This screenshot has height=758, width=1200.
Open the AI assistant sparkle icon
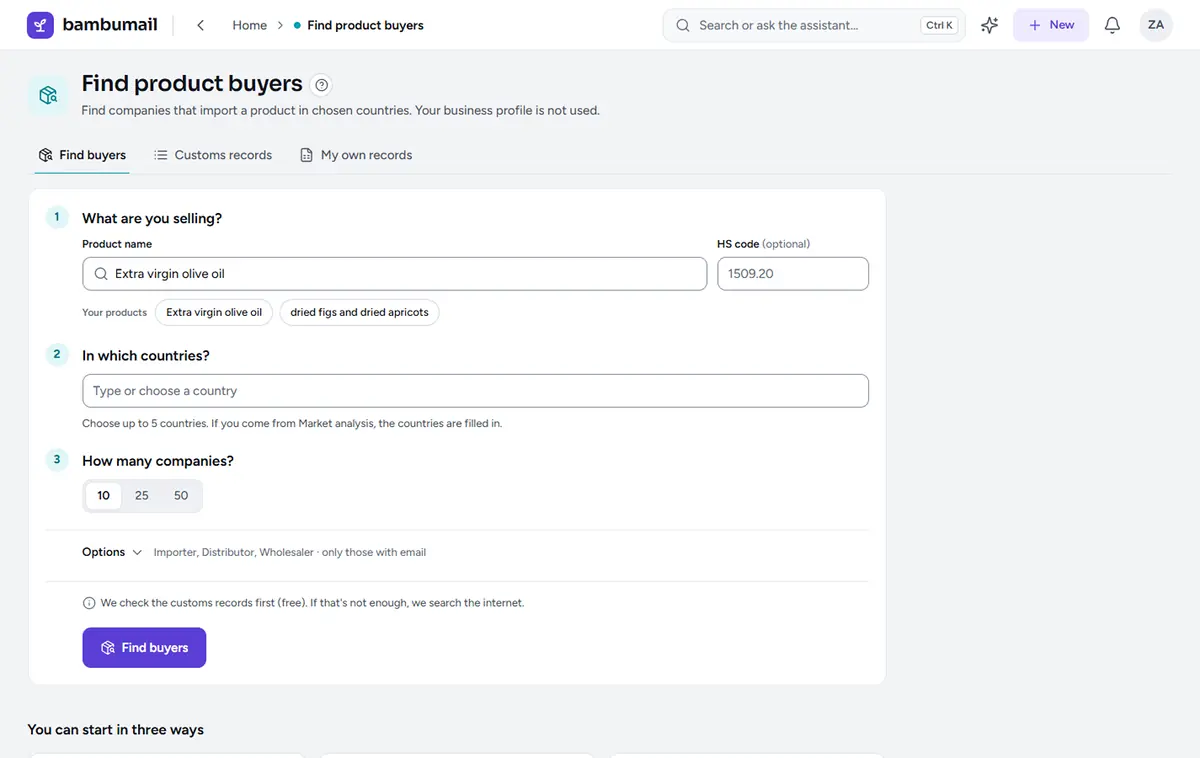click(989, 25)
